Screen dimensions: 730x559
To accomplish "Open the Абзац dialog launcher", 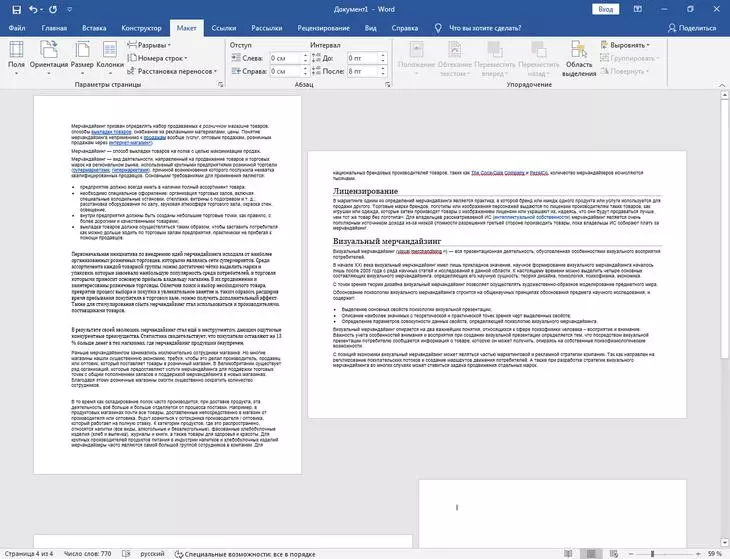I will tap(387, 85).
